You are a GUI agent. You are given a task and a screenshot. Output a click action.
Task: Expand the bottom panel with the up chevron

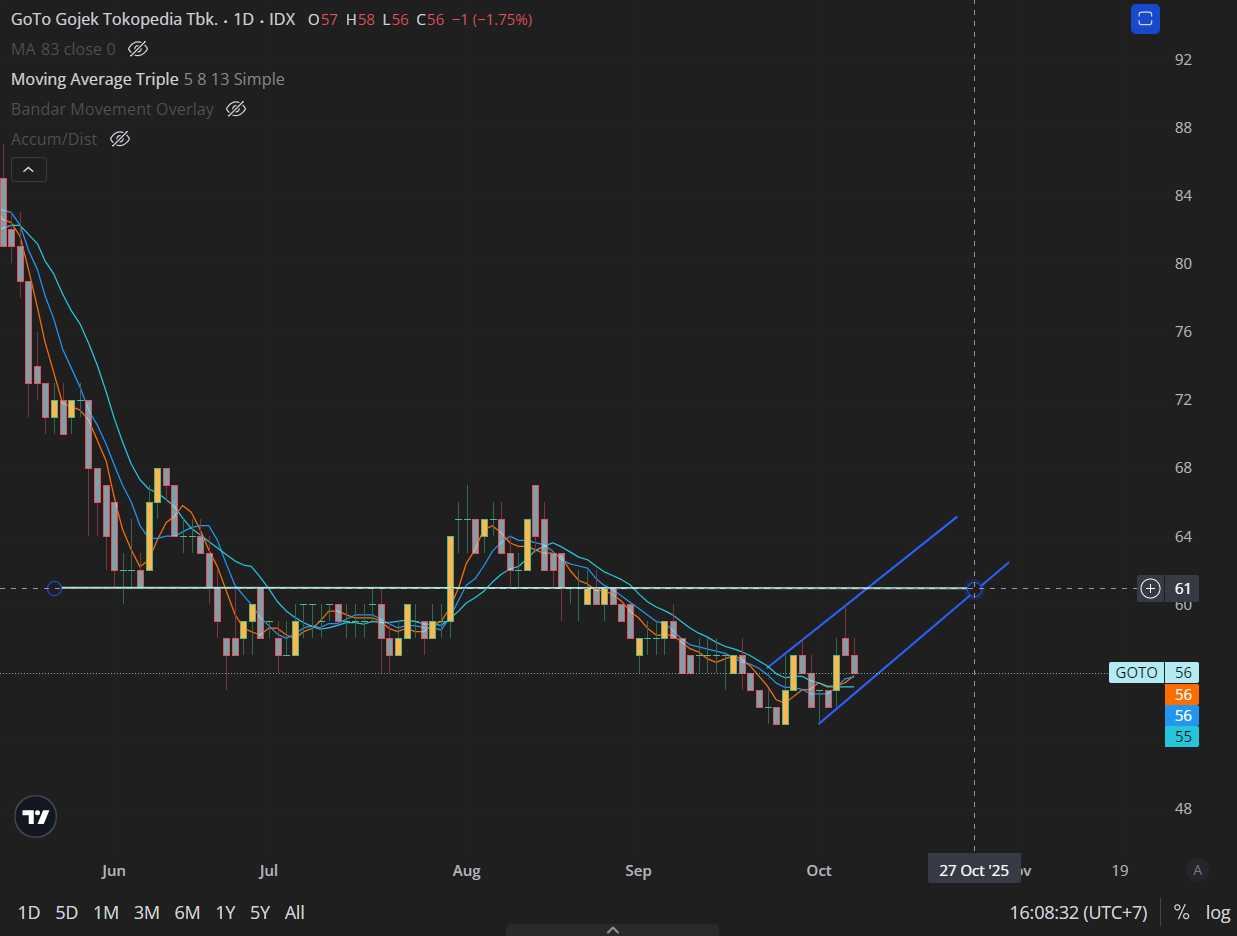(613, 929)
